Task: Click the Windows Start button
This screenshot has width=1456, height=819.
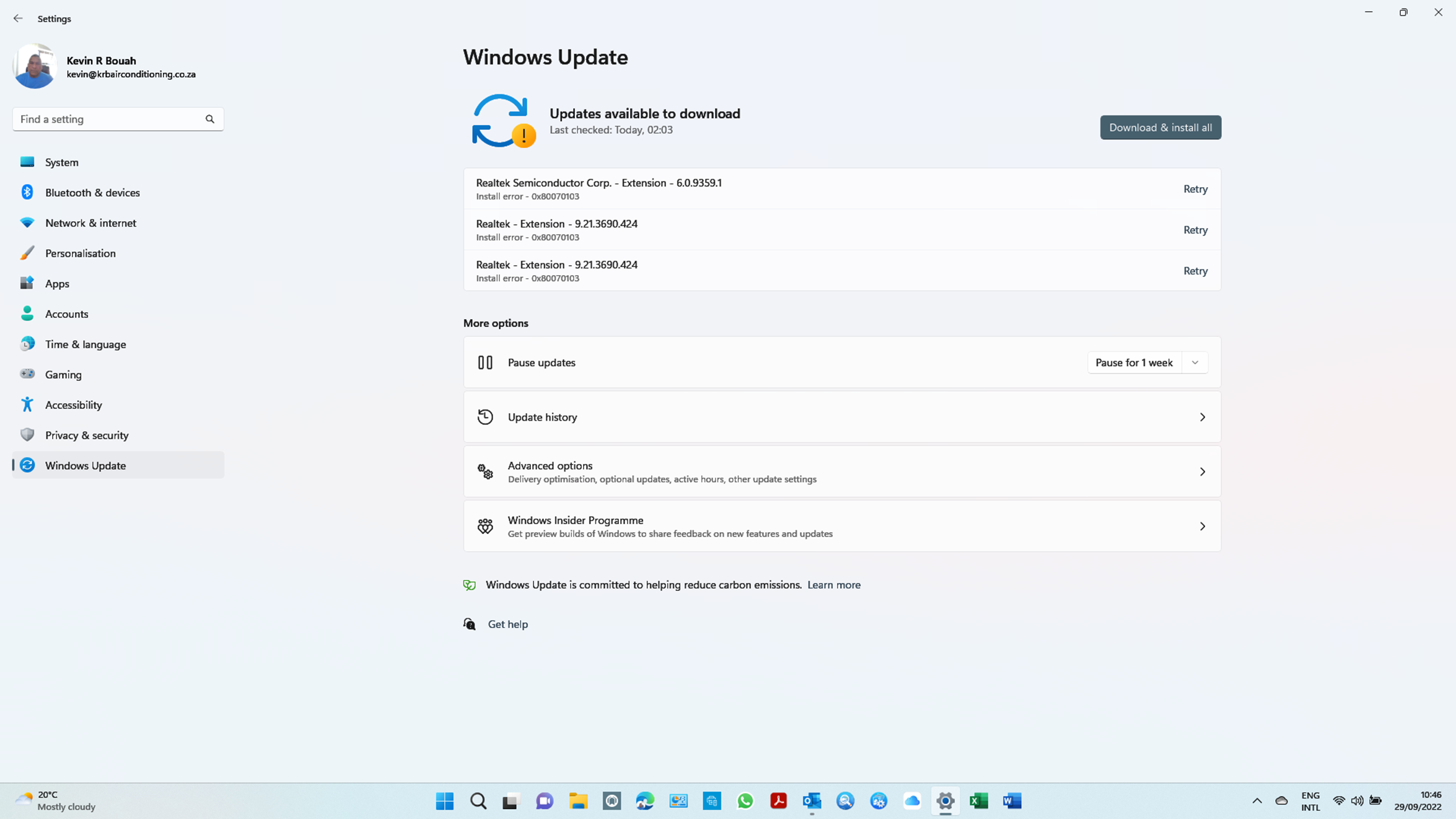Action: point(444,800)
